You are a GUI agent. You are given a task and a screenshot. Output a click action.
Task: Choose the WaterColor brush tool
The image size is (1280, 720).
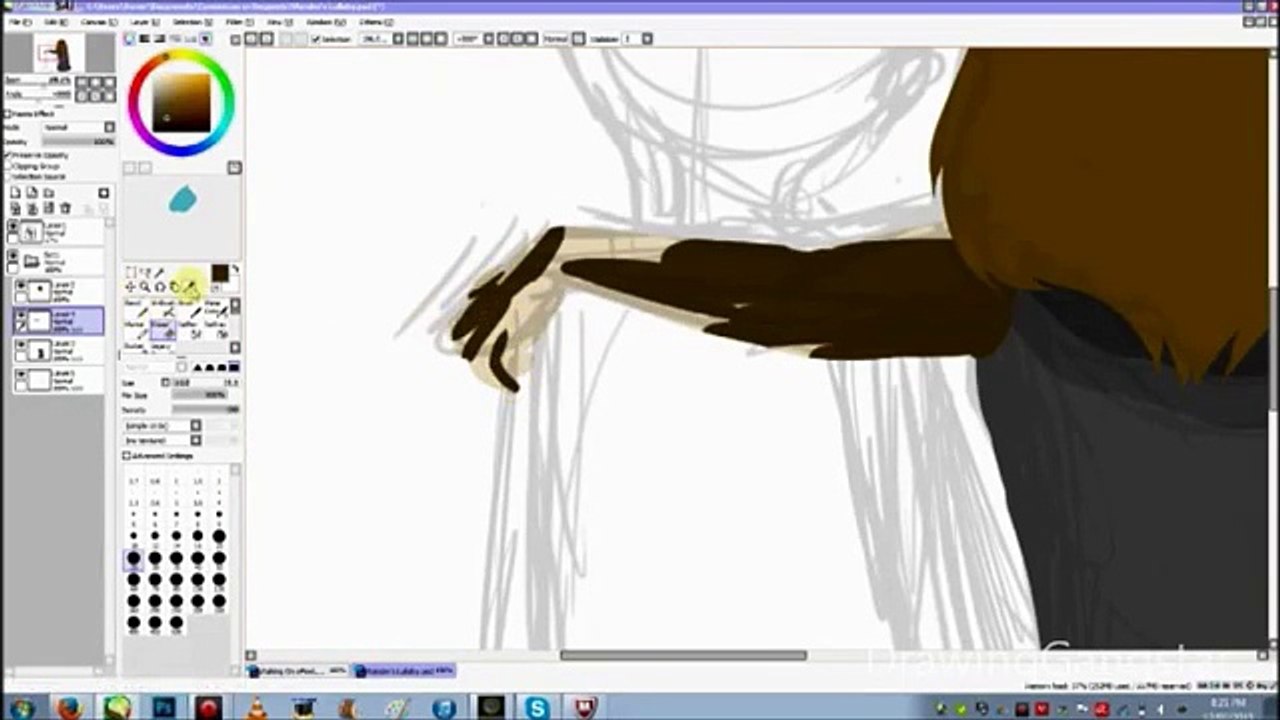coord(215,309)
